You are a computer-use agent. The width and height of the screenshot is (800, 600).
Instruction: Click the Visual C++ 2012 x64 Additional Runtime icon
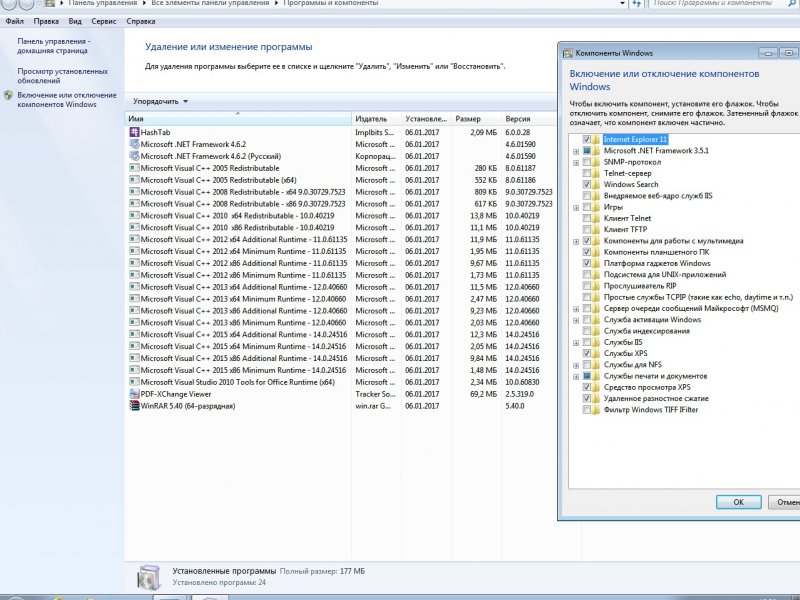tap(134, 239)
